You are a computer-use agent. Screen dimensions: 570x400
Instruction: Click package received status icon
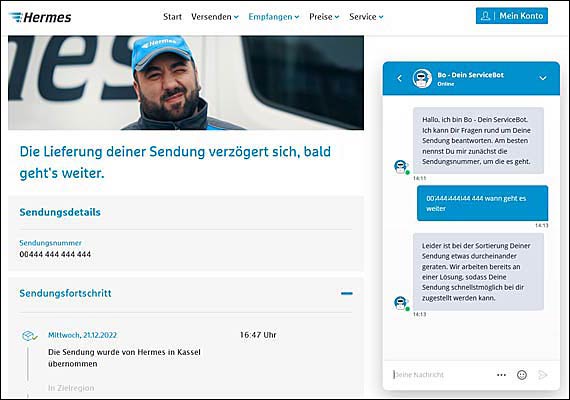click(29, 335)
